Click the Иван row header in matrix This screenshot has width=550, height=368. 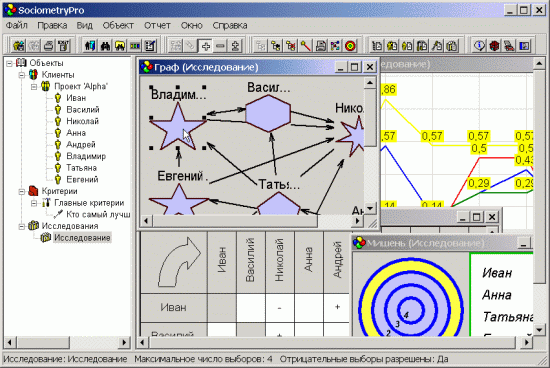173,308
